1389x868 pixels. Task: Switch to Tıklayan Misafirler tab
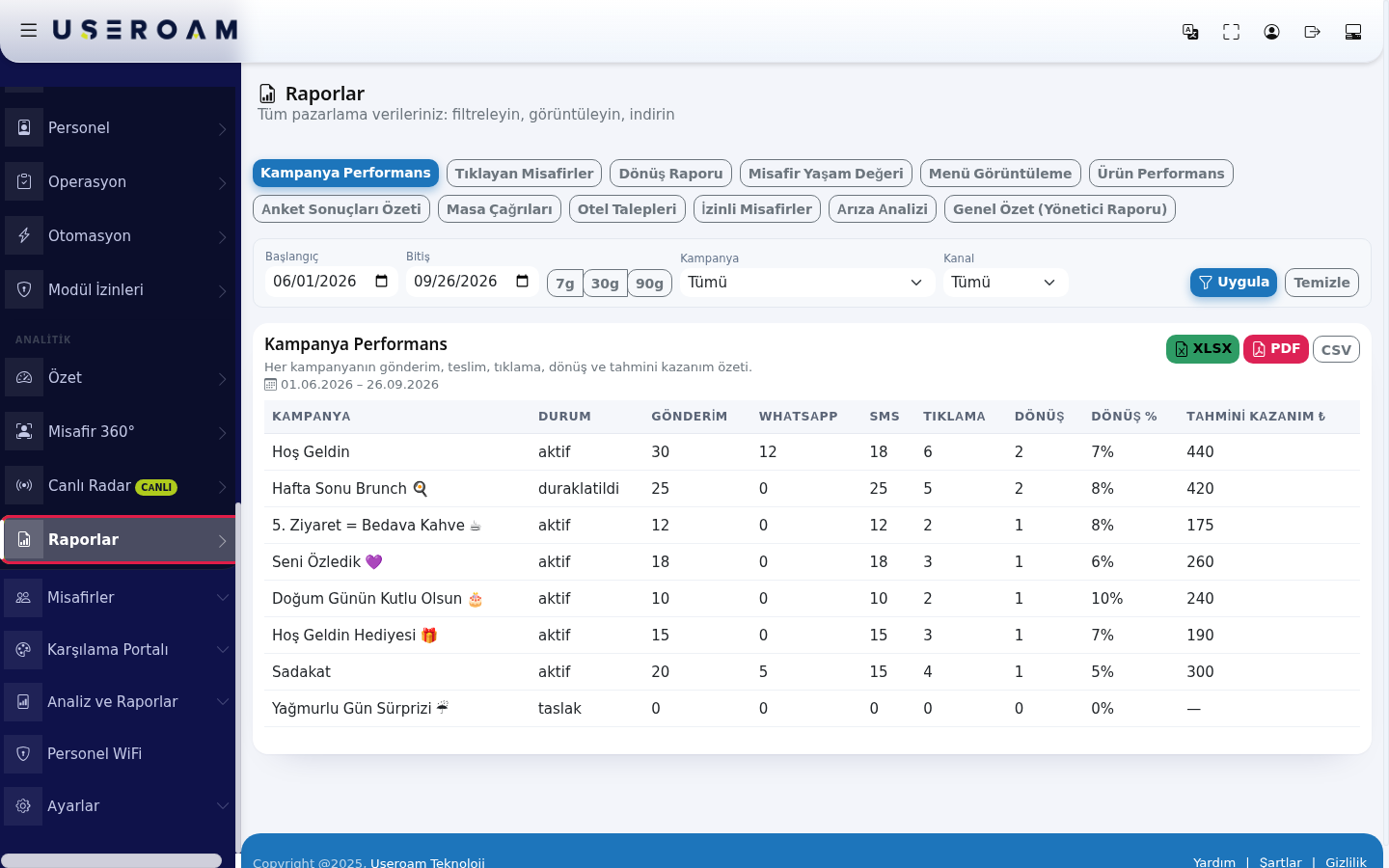click(x=524, y=174)
